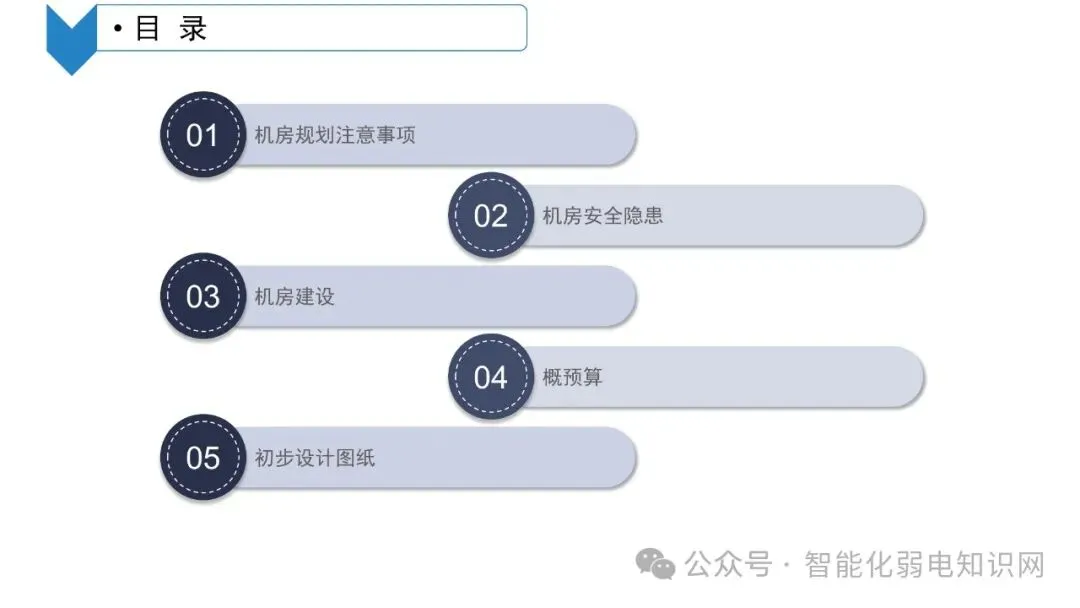Click the 05 numbered circle

203,458
